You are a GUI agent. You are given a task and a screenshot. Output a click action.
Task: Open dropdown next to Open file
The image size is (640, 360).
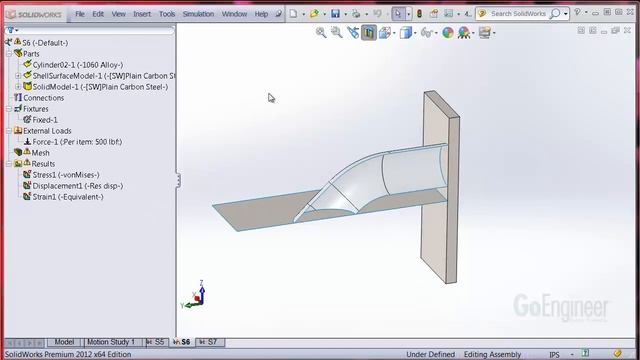324,14
